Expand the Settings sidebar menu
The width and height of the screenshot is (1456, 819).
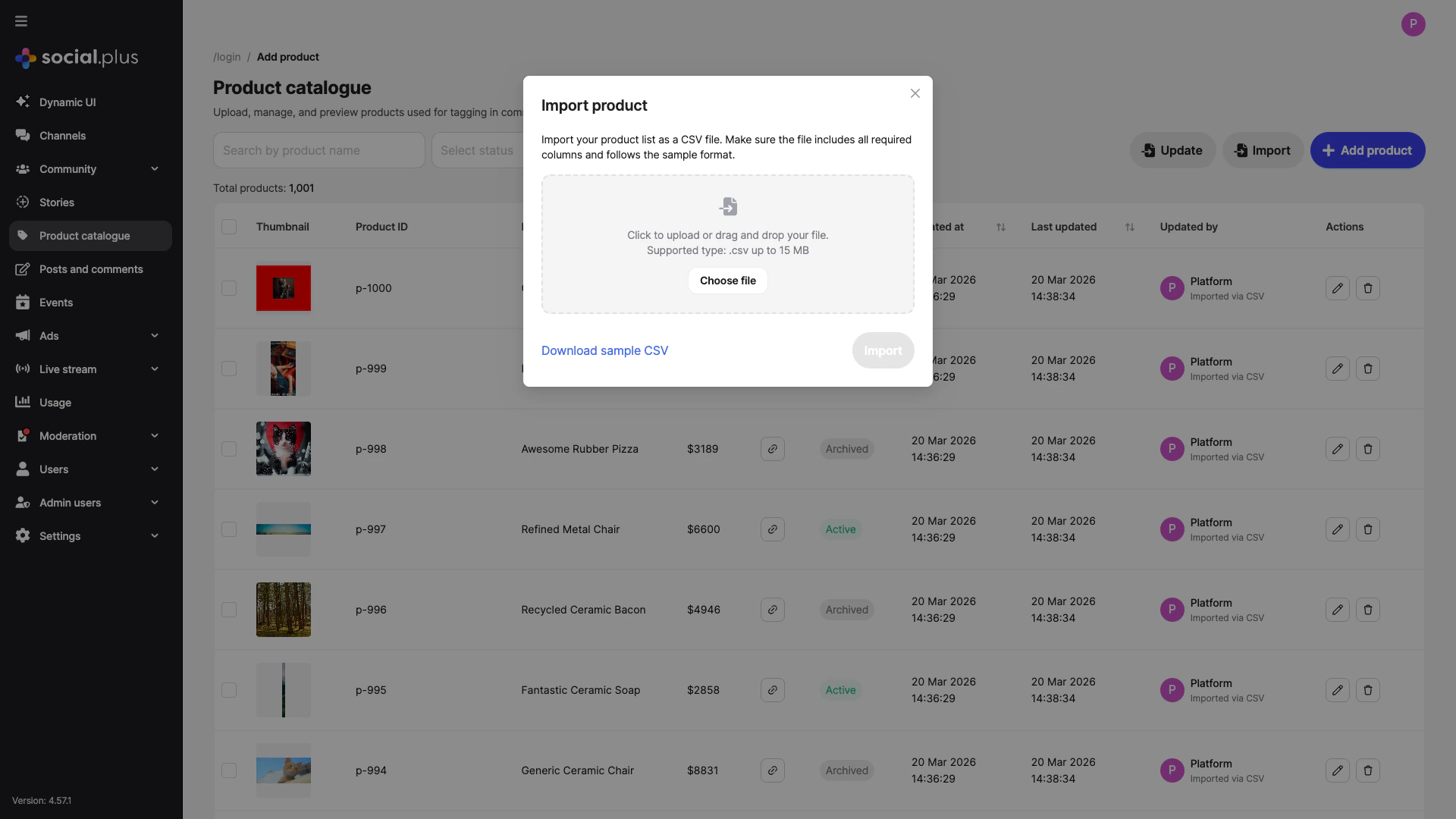pos(60,536)
